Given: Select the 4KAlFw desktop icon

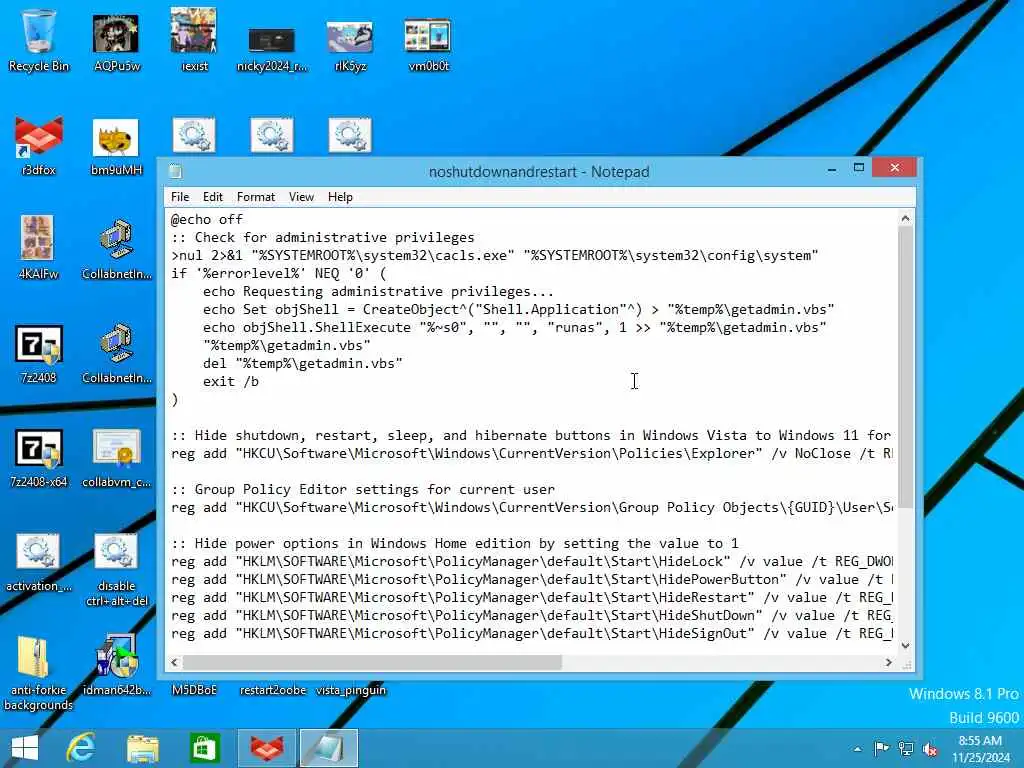Looking at the screenshot, I should (39, 247).
